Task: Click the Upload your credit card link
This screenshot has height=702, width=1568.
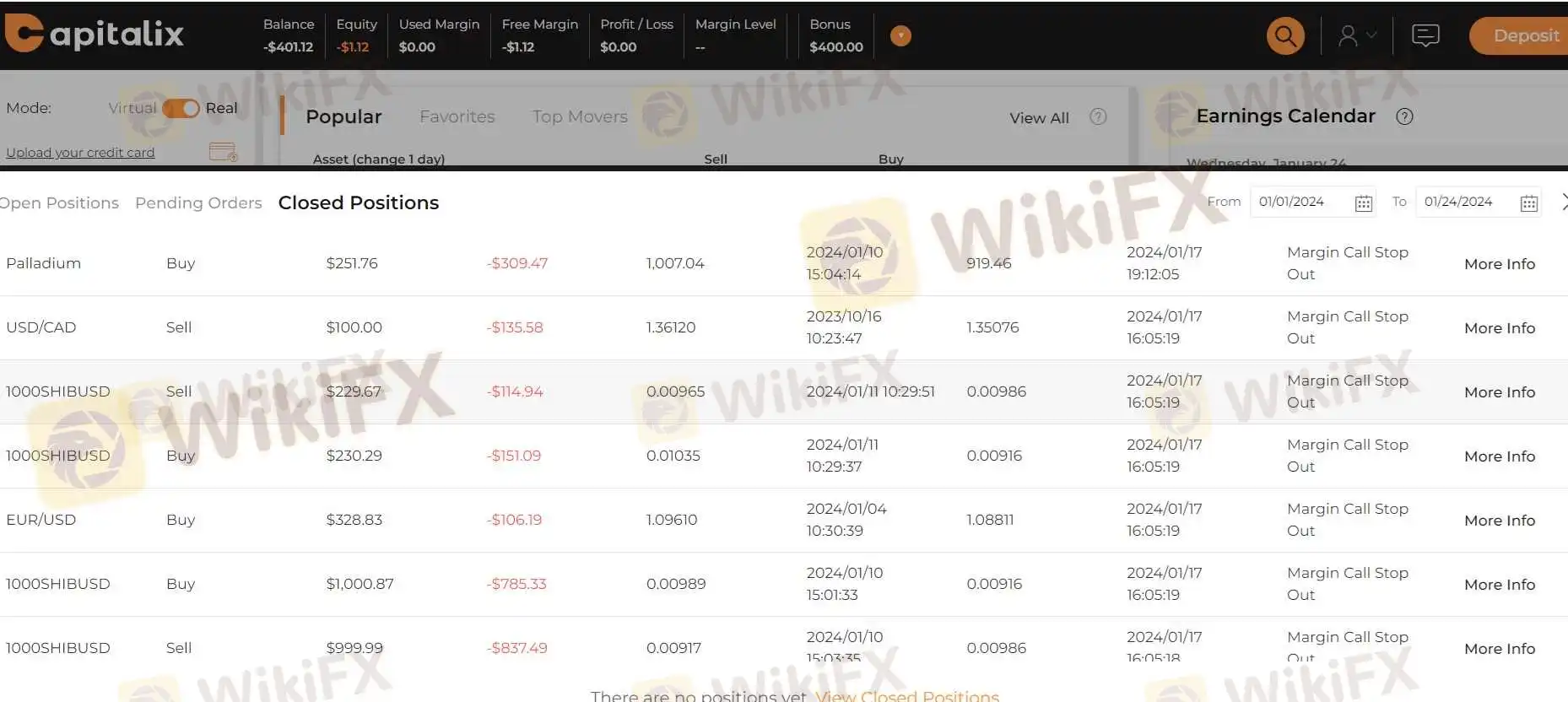Action: (x=80, y=153)
